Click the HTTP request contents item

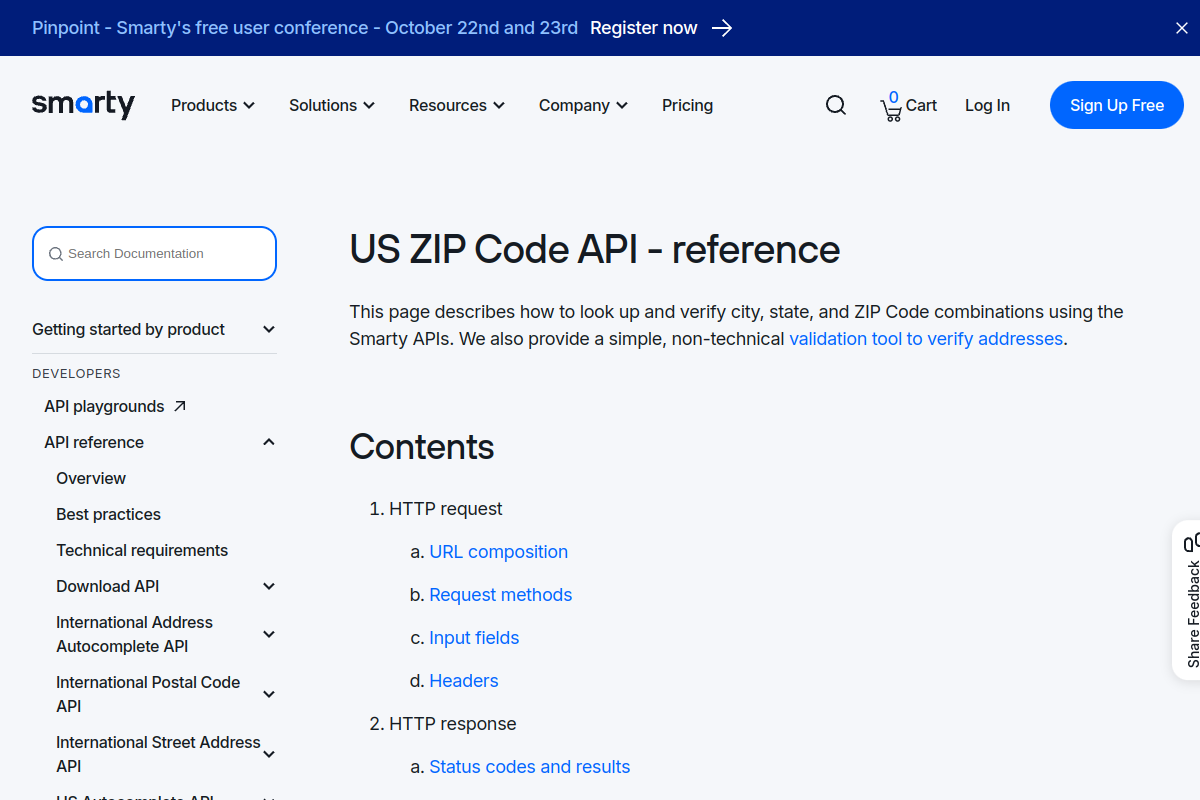pos(446,509)
